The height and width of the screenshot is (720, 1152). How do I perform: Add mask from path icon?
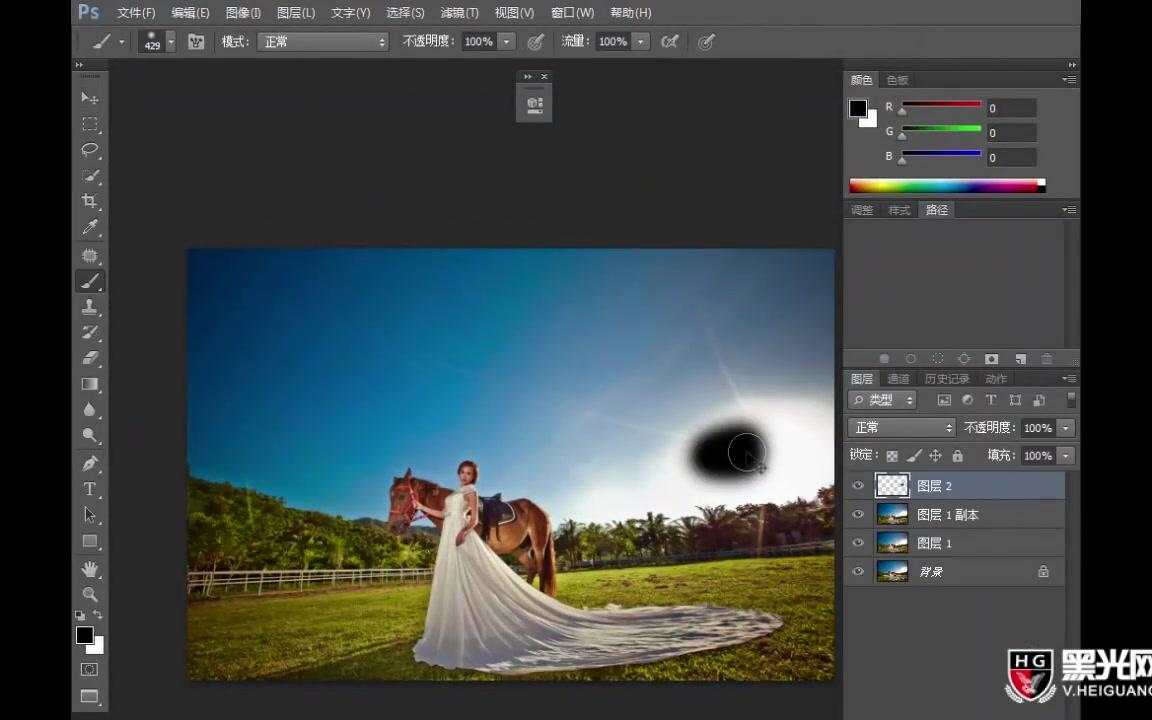click(991, 359)
